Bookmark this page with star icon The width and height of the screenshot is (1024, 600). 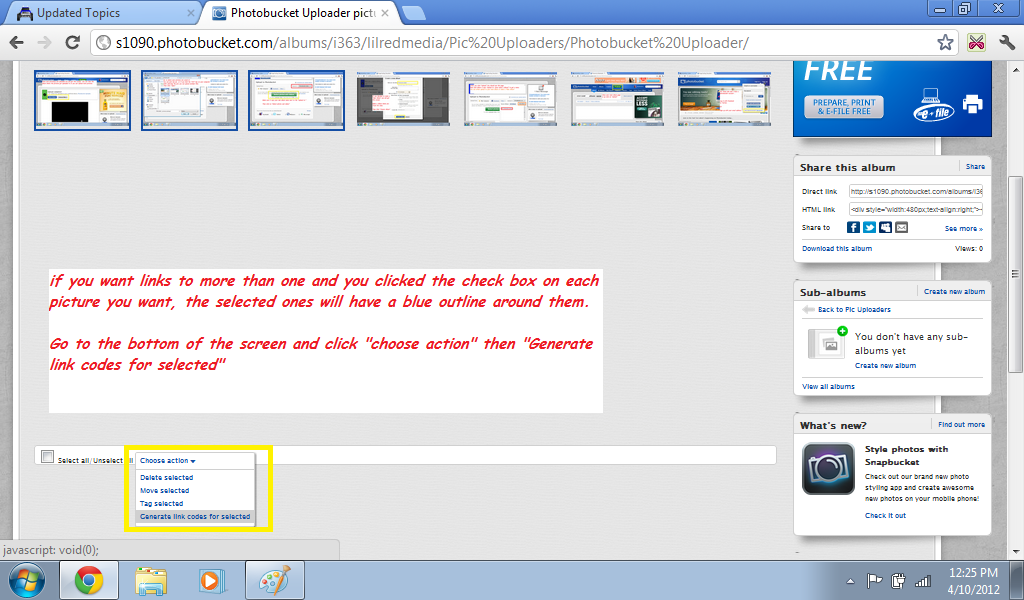click(x=945, y=43)
